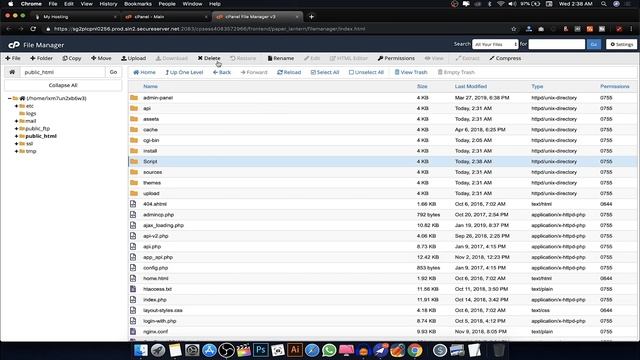Open Chrome History menu
The height and width of the screenshot is (360, 640).
(x=108, y=4)
